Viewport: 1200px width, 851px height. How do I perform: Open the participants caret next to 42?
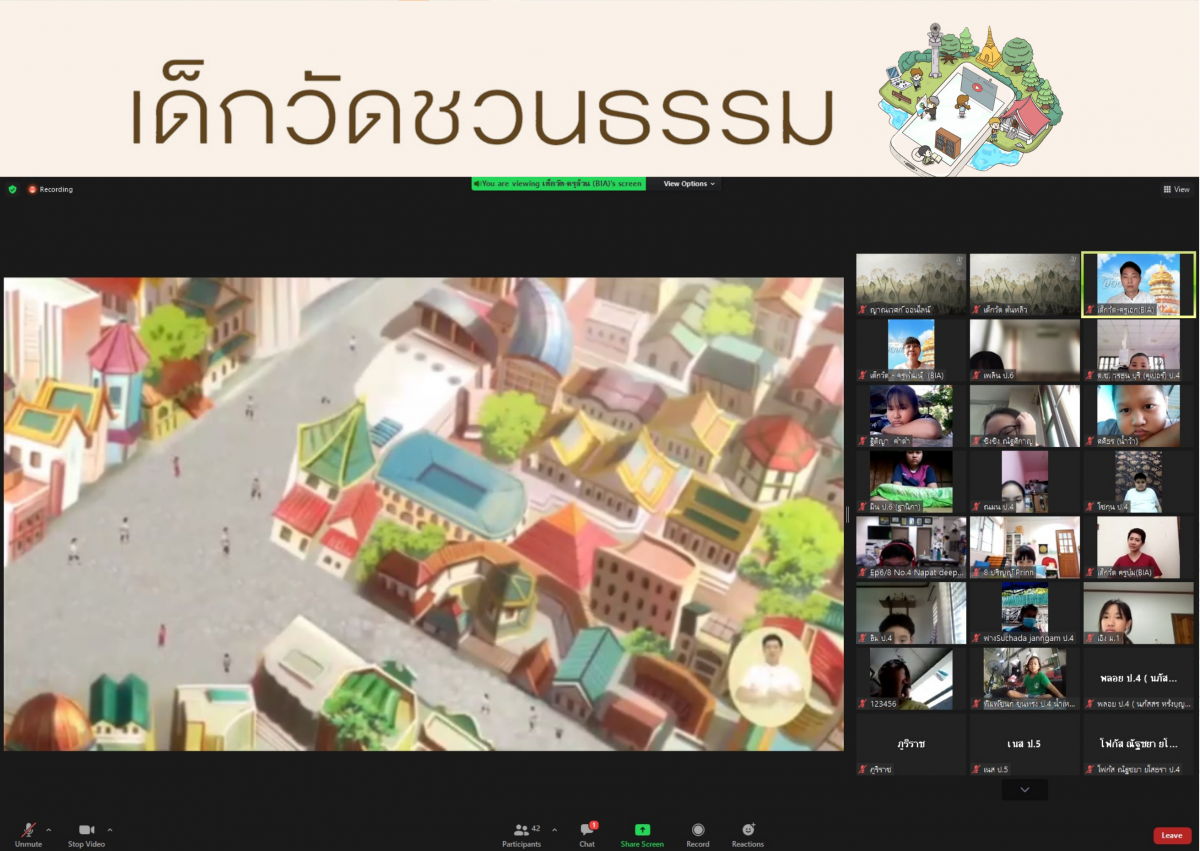[554, 829]
